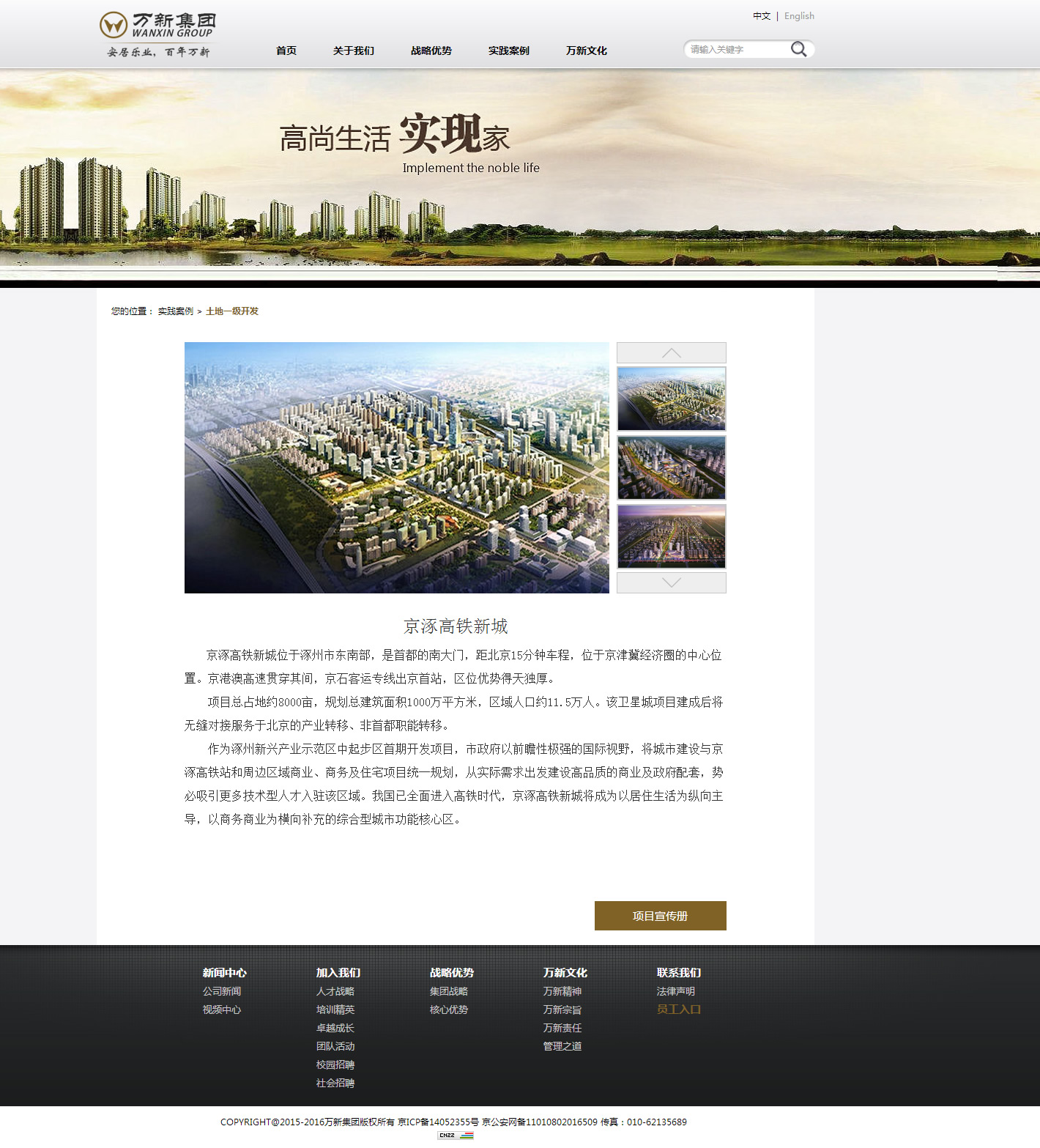The width and height of the screenshot is (1040, 1148).
Task: Open 社会招聘 footer link
Action: [x=335, y=1083]
